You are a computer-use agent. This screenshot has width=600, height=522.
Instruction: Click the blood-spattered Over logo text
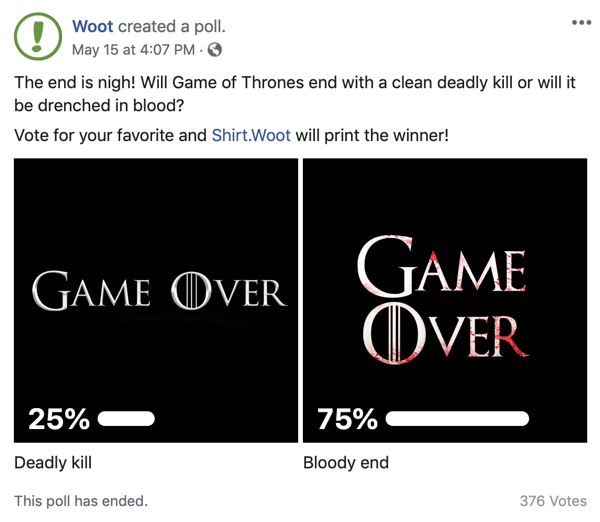445,333
